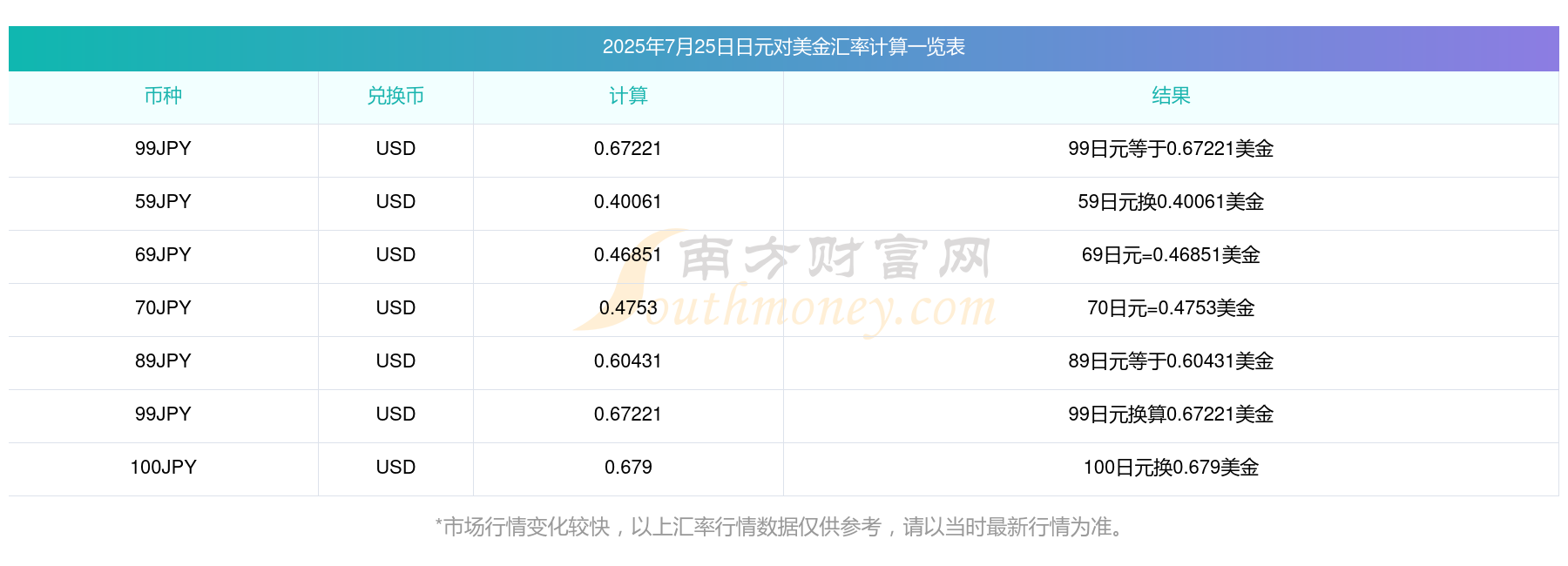Image resolution: width=1568 pixels, height=566 pixels.
Task: Click USD in the 89JPY row
Action: pyautogui.click(x=395, y=361)
